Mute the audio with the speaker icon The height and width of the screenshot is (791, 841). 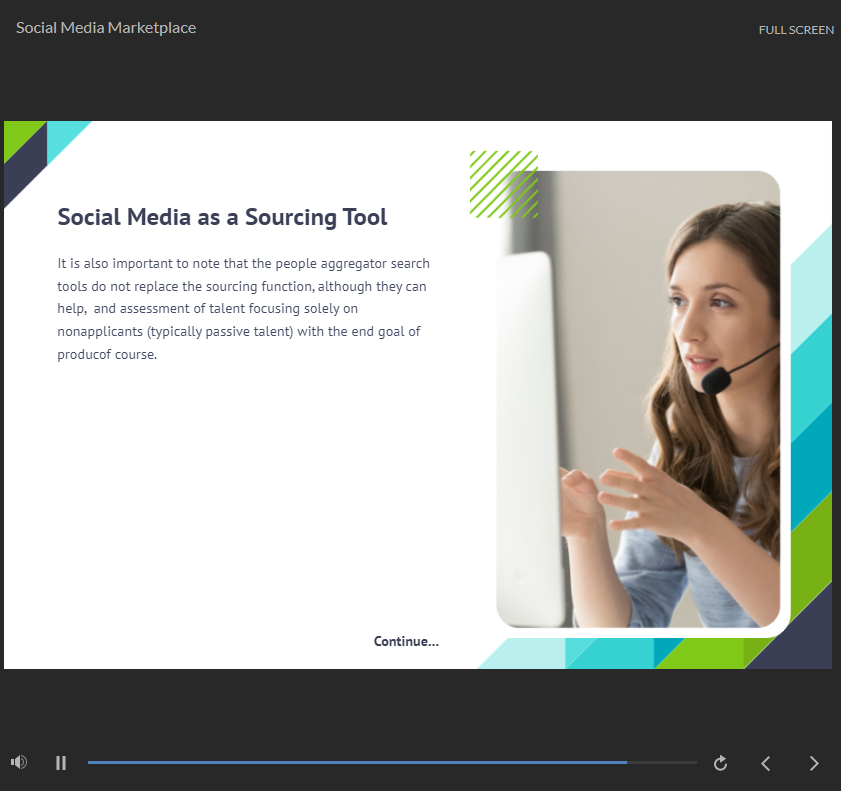pyautogui.click(x=19, y=762)
